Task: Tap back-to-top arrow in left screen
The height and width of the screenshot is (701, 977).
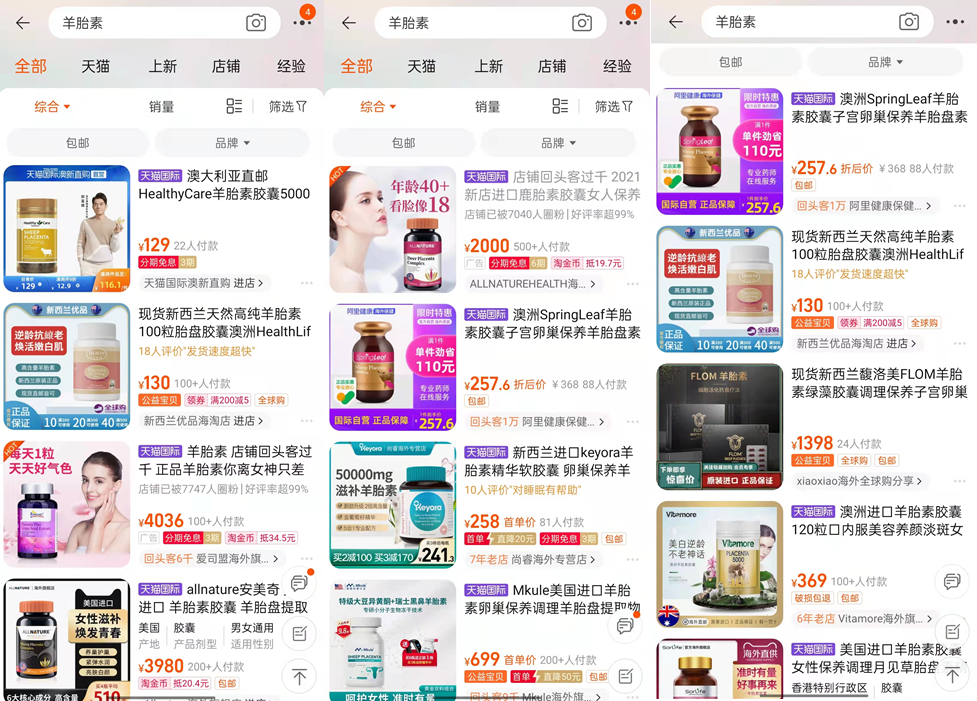Action: (x=300, y=677)
